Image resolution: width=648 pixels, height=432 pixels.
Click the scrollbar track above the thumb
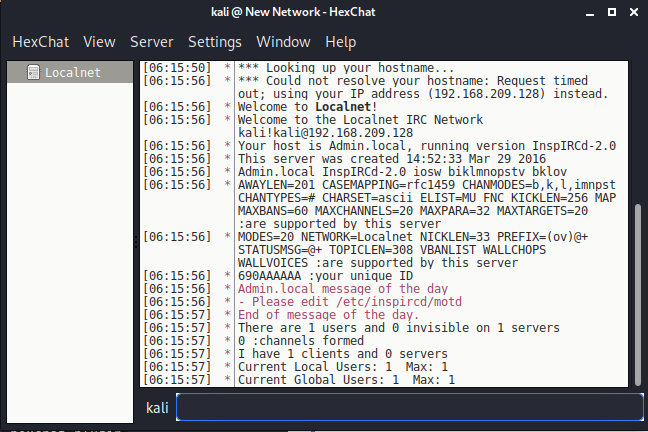tap(639, 130)
